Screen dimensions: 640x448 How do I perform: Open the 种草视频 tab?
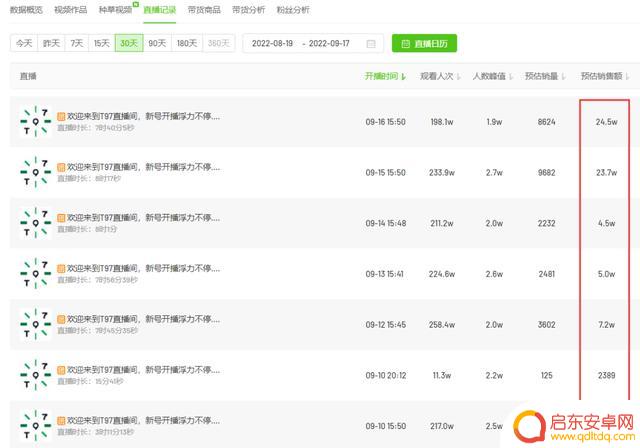(x=116, y=10)
